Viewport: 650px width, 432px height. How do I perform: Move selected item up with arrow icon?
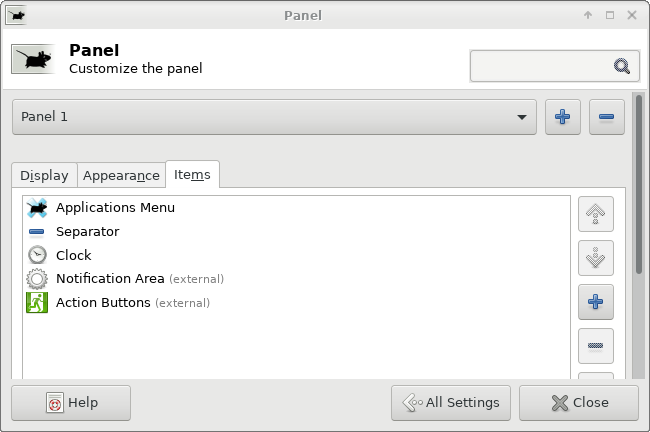pyautogui.click(x=596, y=214)
